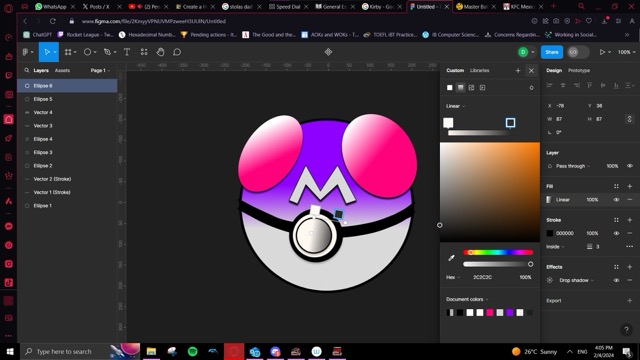The height and width of the screenshot is (360, 640).
Task: Open Spotify from the taskbar
Action: [x=193, y=351]
